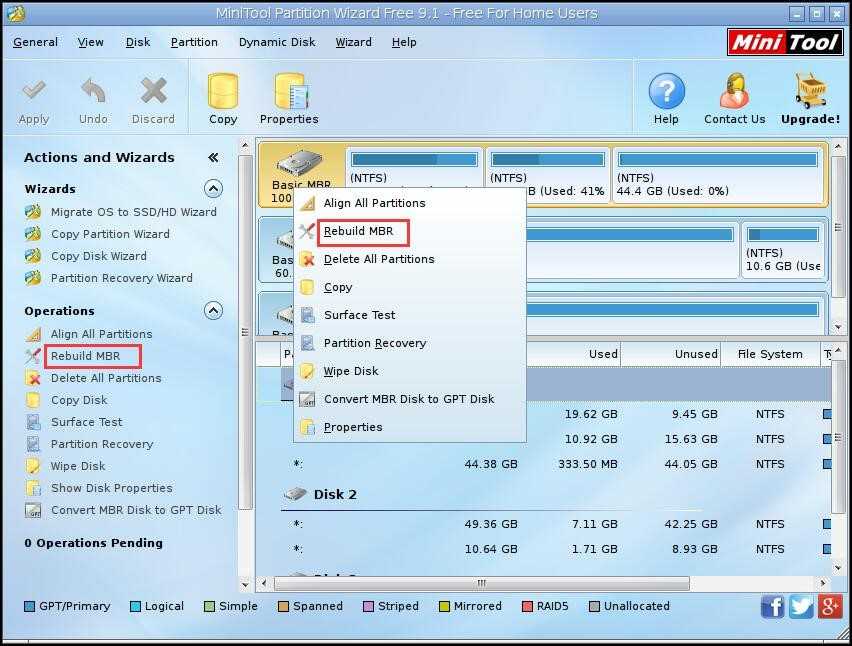852x646 pixels.
Task: Click the partition list vertical scrollbar down arrow
Action: pos(838,568)
